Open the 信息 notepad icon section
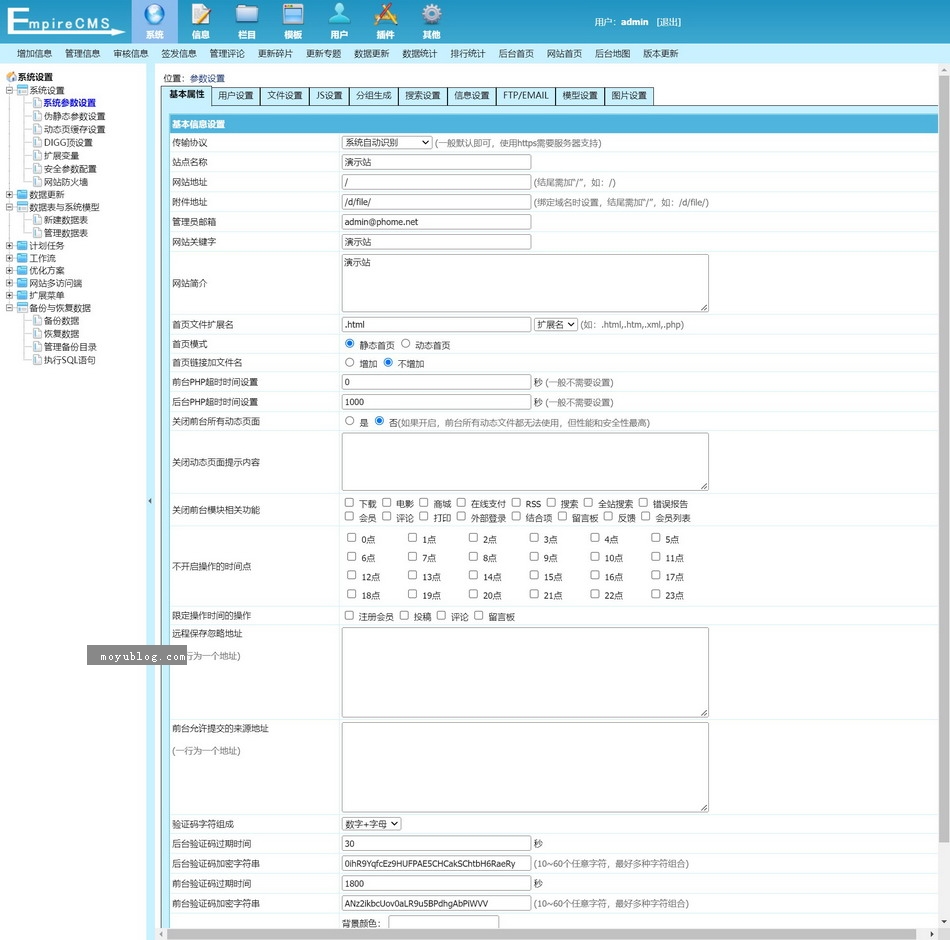The height and width of the screenshot is (940, 950). [x=201, y=21]
